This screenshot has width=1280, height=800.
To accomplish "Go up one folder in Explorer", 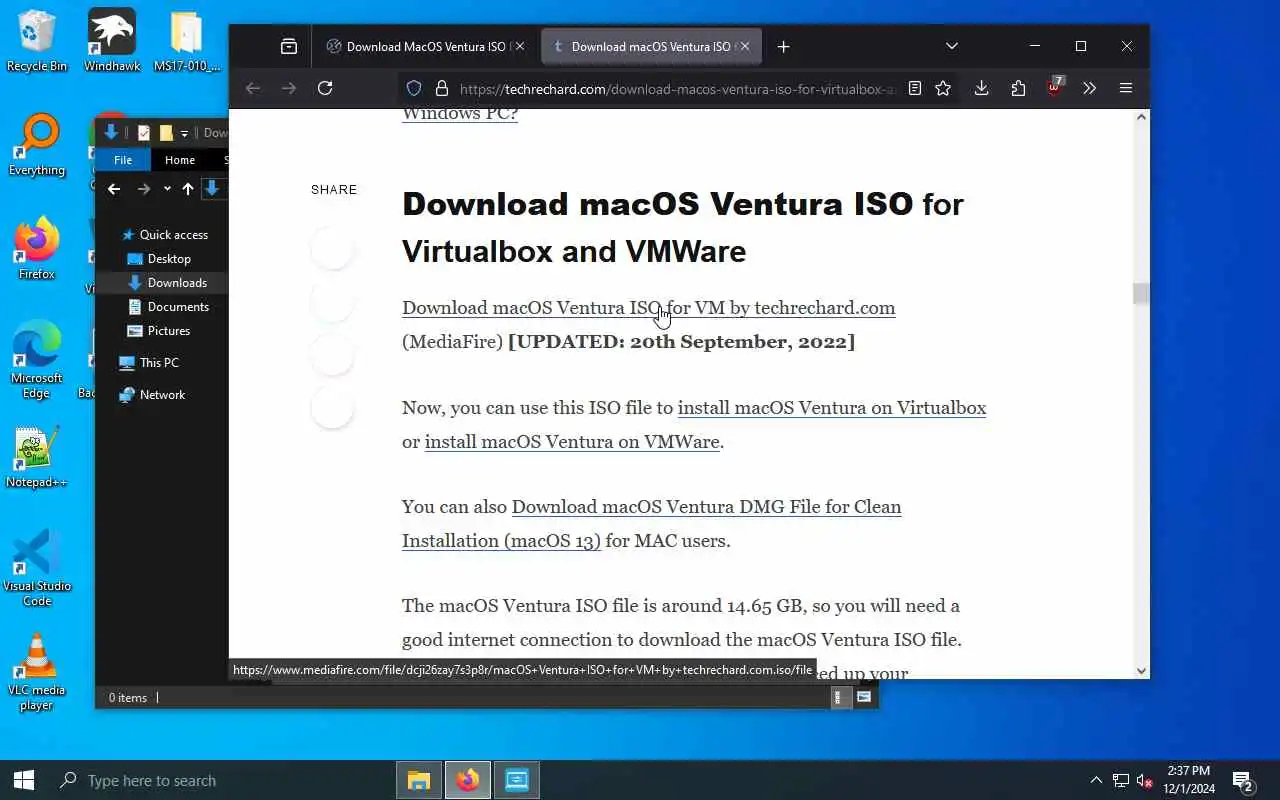I will point(187,189).
